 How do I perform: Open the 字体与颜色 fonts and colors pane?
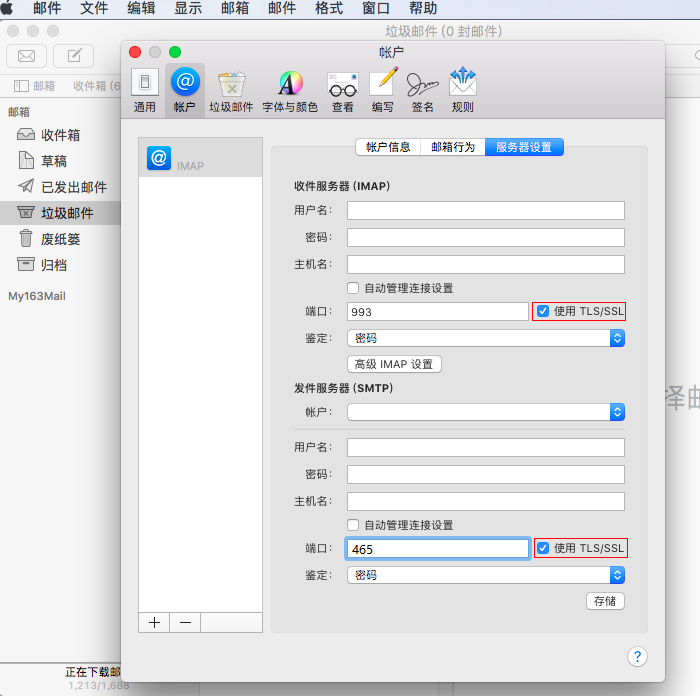290,91
